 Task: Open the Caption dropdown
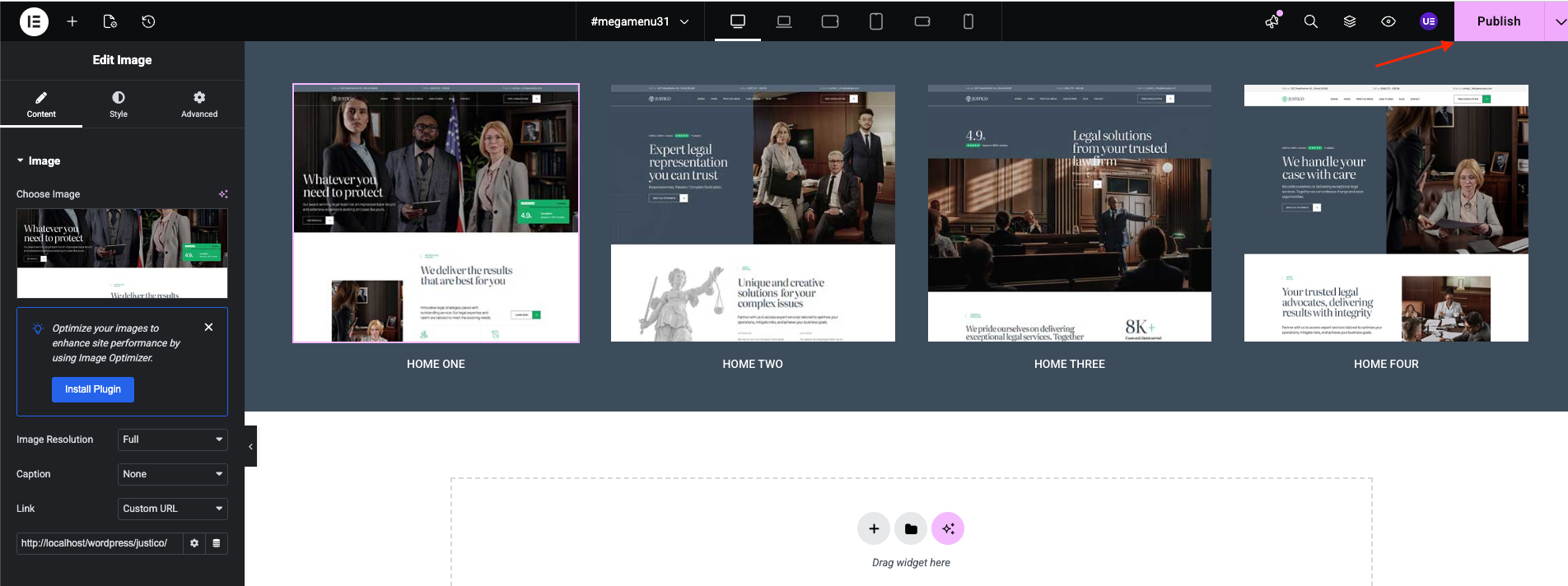pos(172,474)
